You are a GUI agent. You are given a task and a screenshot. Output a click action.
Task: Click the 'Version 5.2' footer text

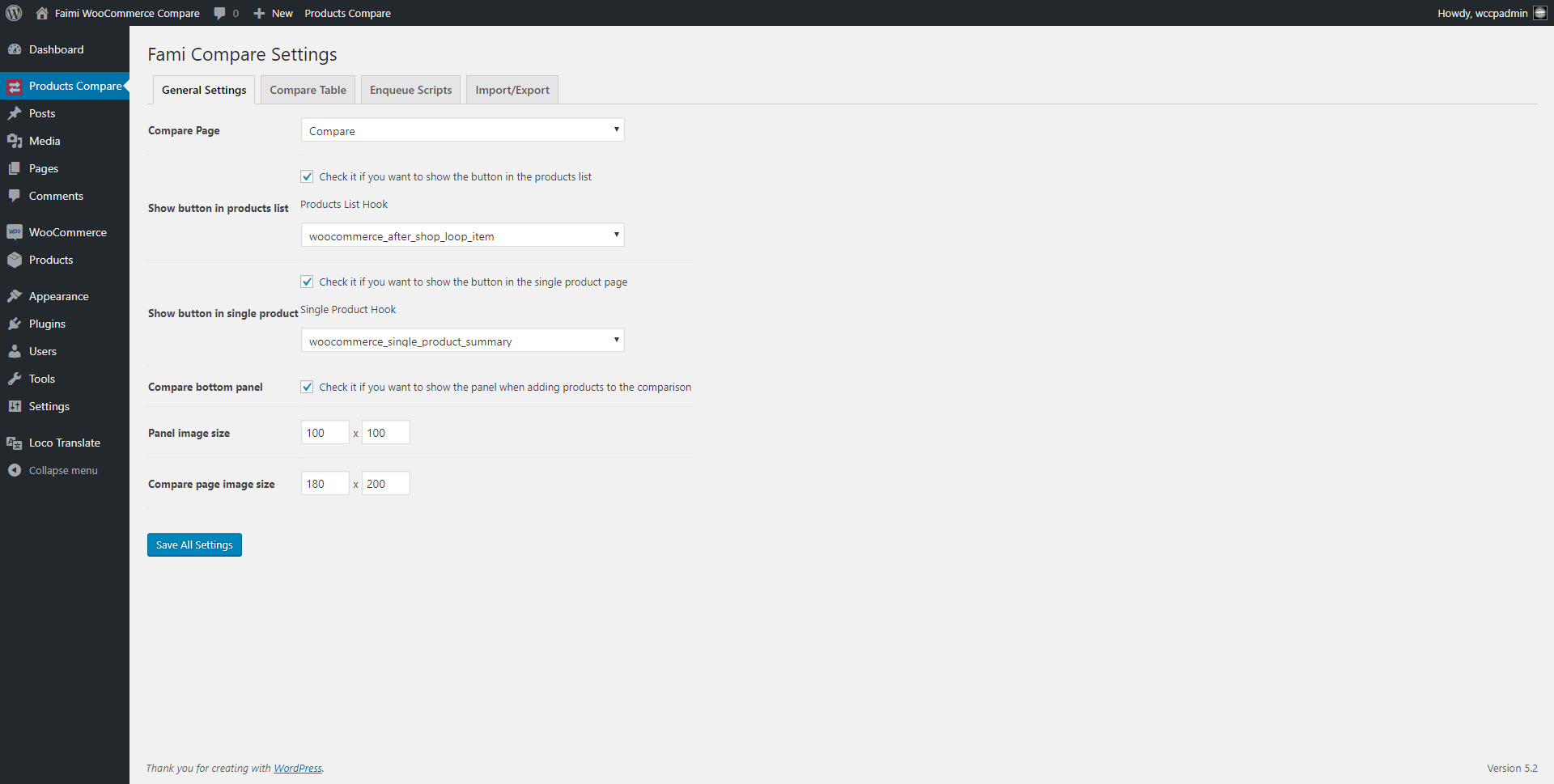1512,768
